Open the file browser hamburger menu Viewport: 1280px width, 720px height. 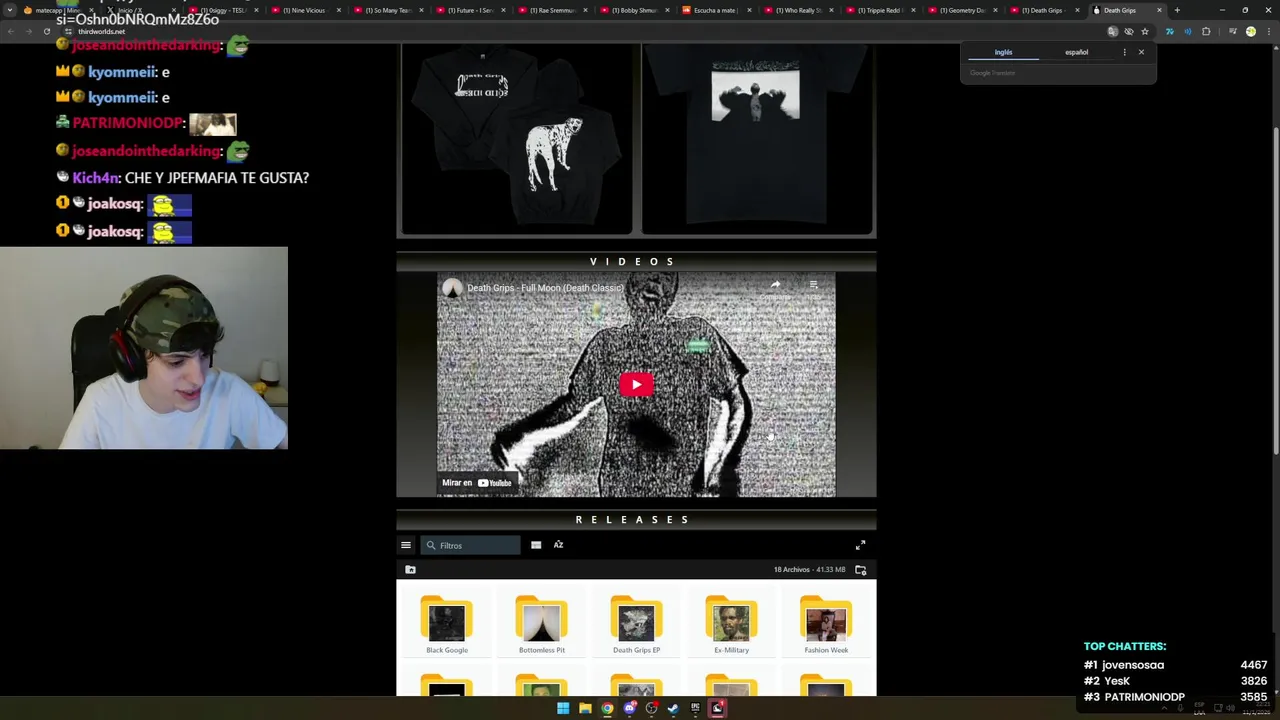(406, 545)
